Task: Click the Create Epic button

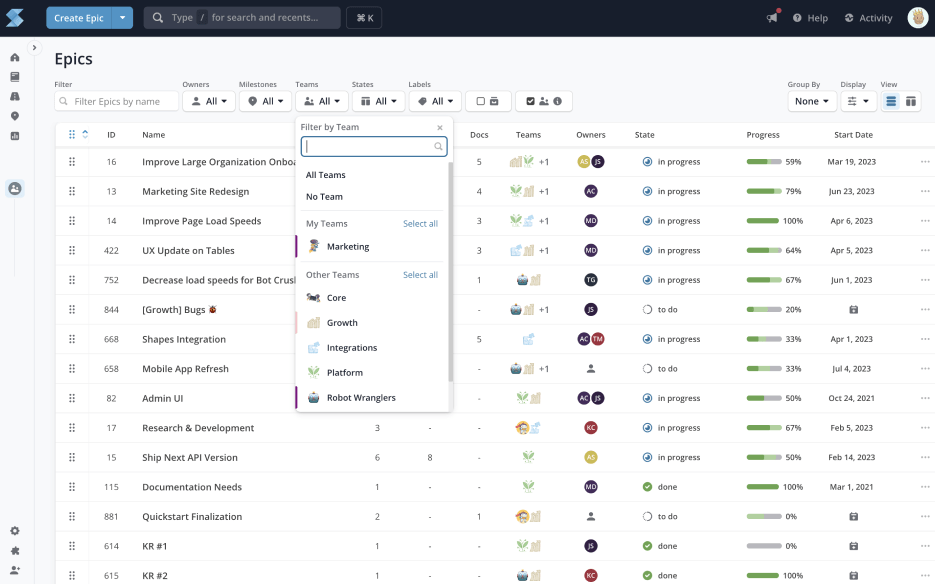Action: (x=77, y=18)
